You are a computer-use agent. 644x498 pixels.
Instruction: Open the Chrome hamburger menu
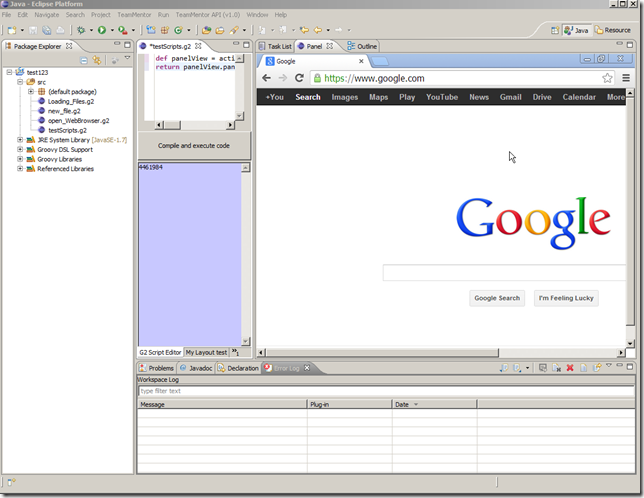coord(626,78)
